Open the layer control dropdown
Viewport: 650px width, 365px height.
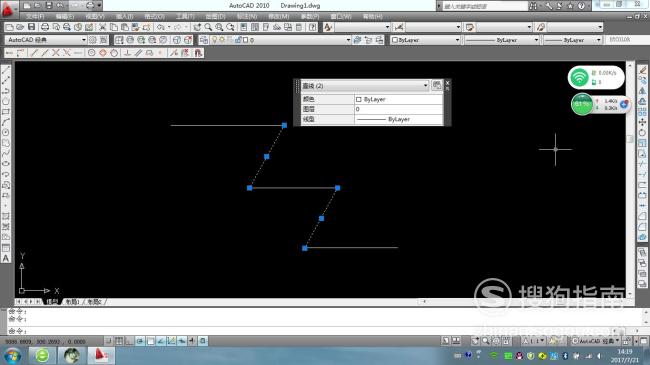[x=281, y=40]
